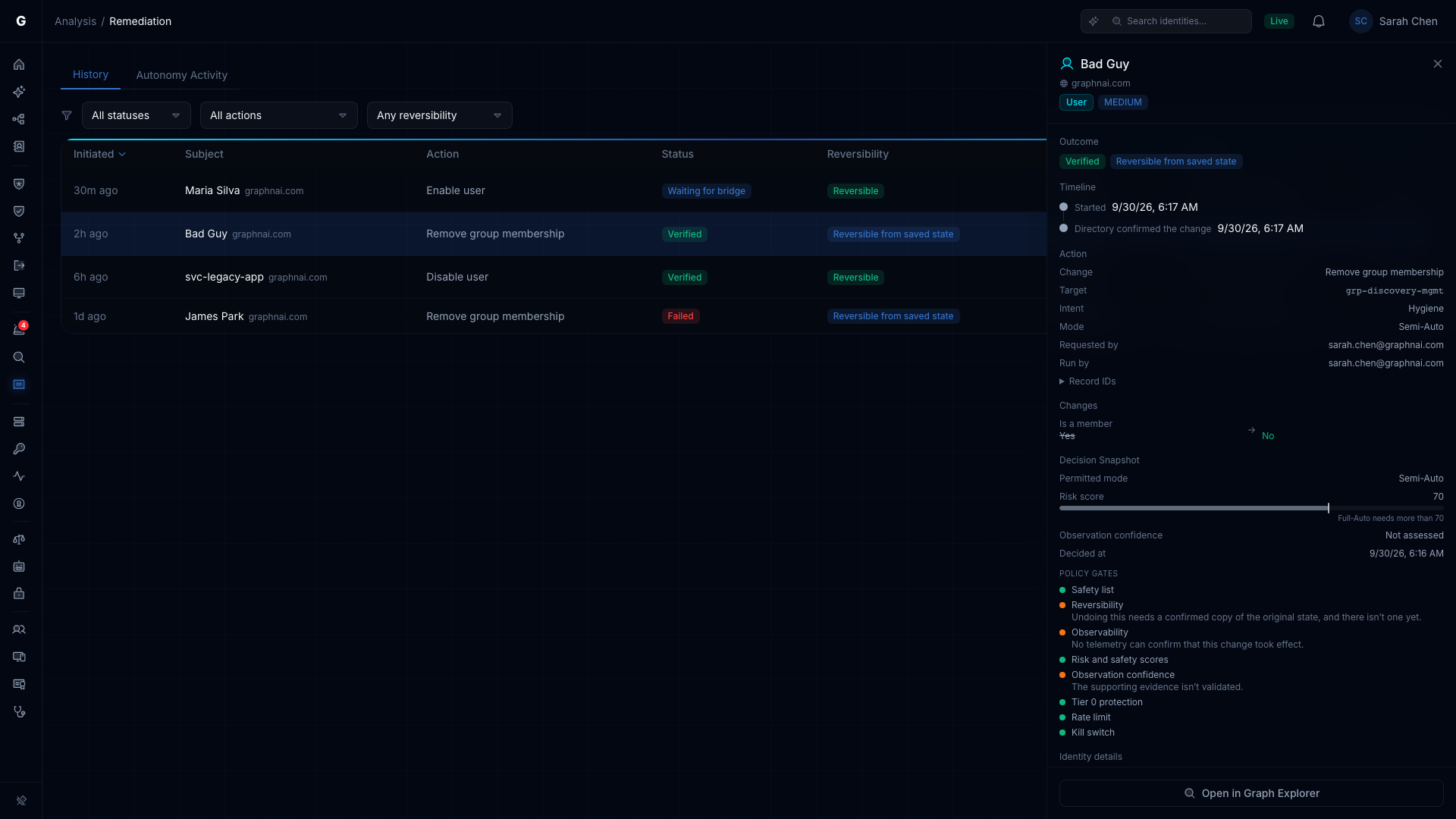The image size is (1456, 819).
Task: Sort by the Initiated column header
Action: (x=99, y=154)
